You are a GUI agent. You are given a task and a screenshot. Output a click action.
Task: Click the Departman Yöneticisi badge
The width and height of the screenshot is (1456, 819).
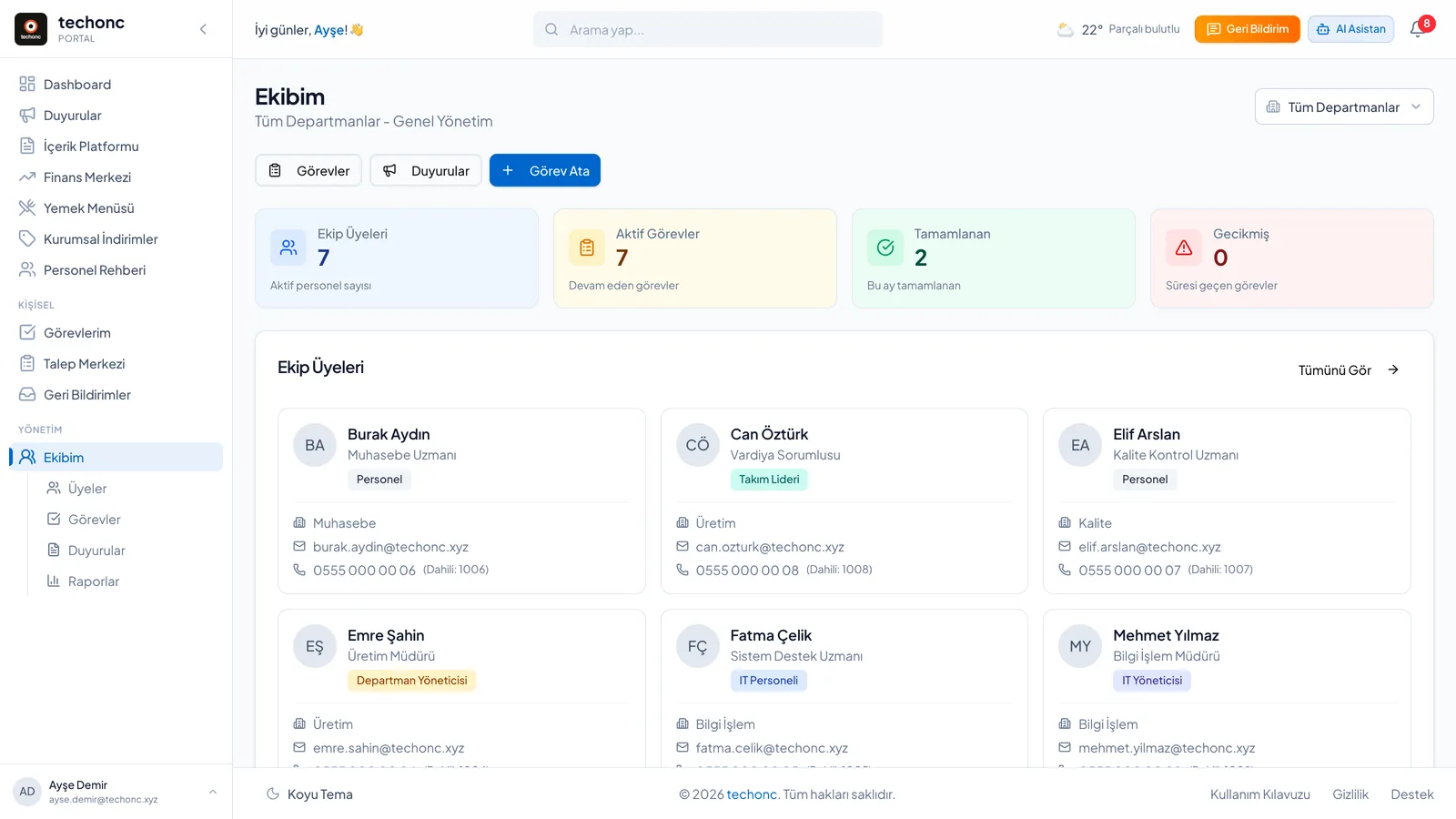tap(412, 681)
